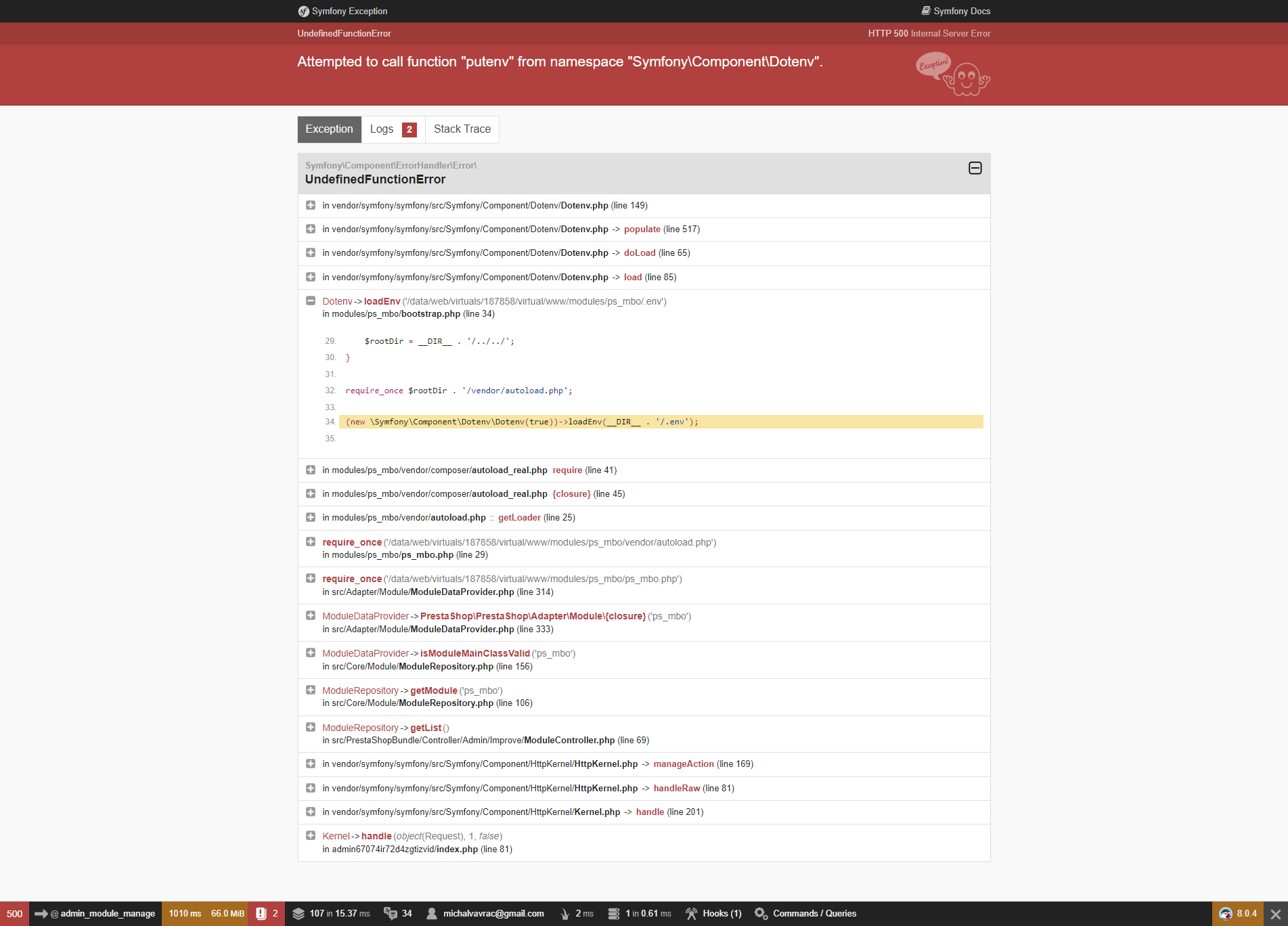This screenshot has width=1288, height=926.
Task: Select the highlighted code line 34
Action: click(x=661, y=422)
